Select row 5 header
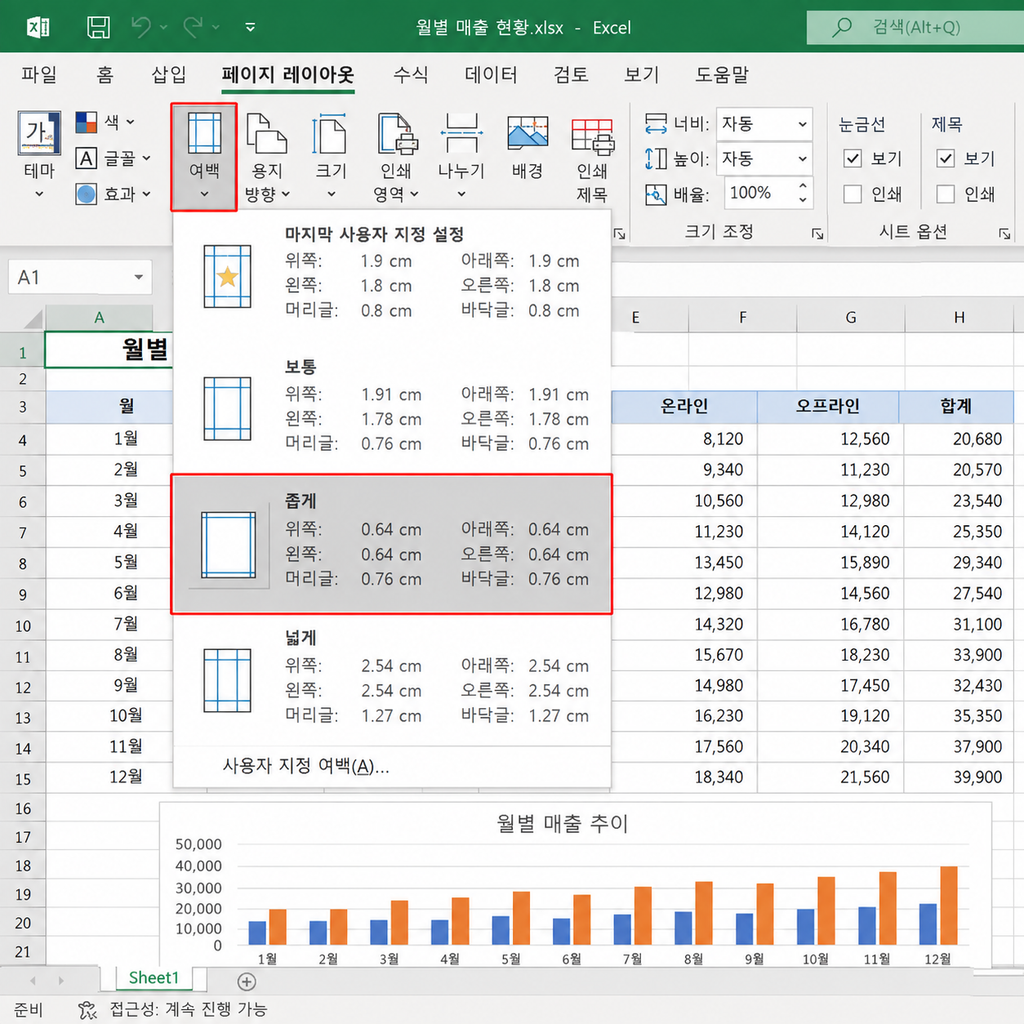Screen dimensions: 1024x1024 click(x=23, y=471)
